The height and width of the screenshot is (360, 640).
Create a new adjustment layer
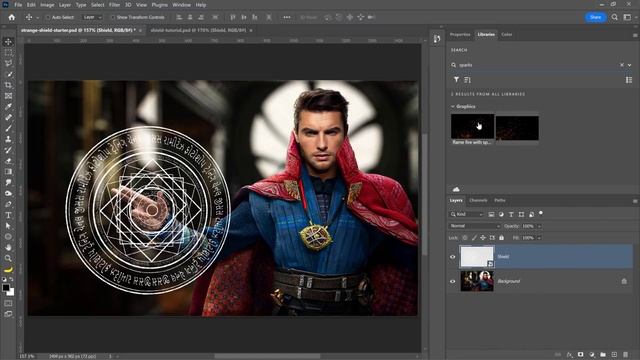pos(592,355)
